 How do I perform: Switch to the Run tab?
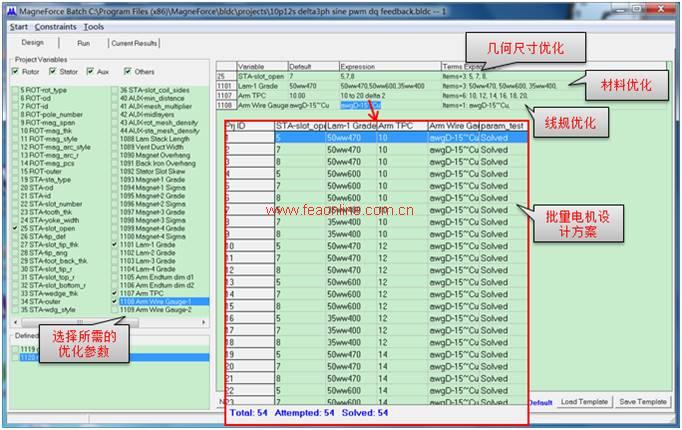[83, 44]
